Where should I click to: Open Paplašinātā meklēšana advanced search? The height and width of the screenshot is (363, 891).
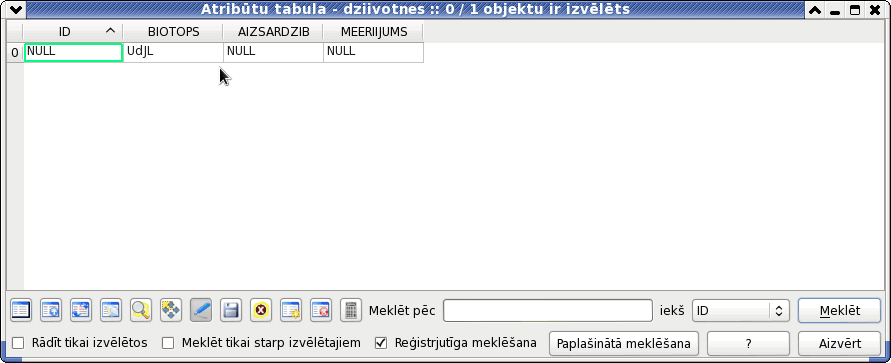(x=624, y=344)
